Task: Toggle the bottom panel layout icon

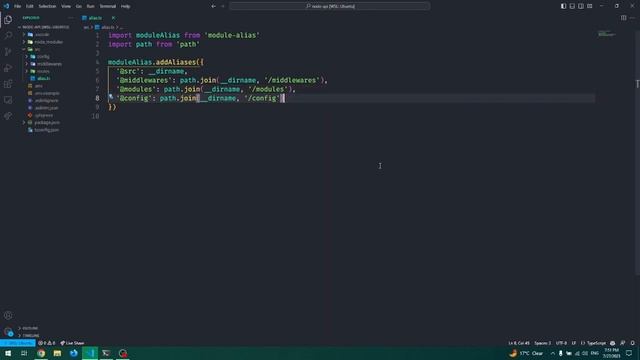Action: point(572,6)
